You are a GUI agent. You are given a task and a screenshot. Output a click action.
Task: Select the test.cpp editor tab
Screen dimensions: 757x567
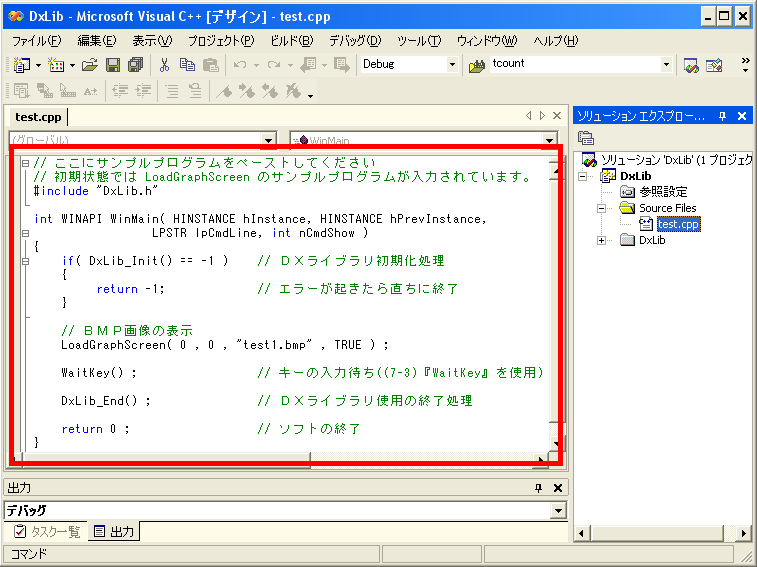pyautogui.click(x=38, y=117)
